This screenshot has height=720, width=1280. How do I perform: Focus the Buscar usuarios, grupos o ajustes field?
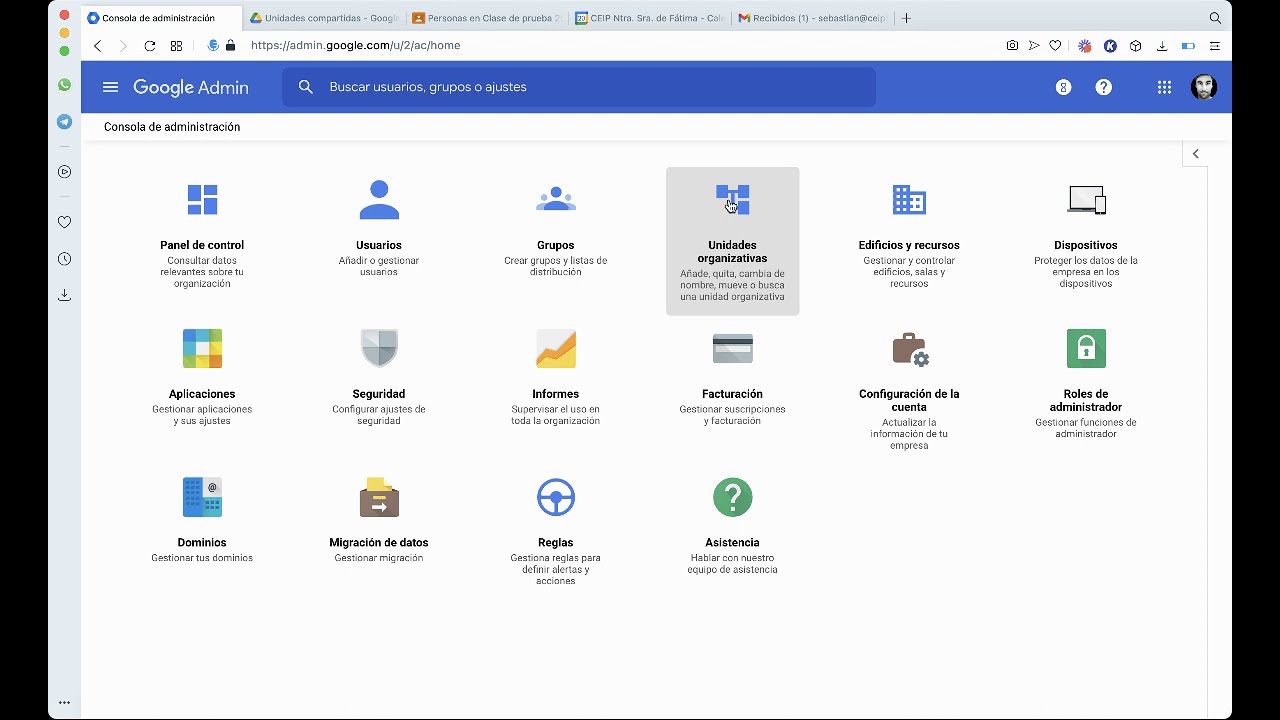coord(579,87)
